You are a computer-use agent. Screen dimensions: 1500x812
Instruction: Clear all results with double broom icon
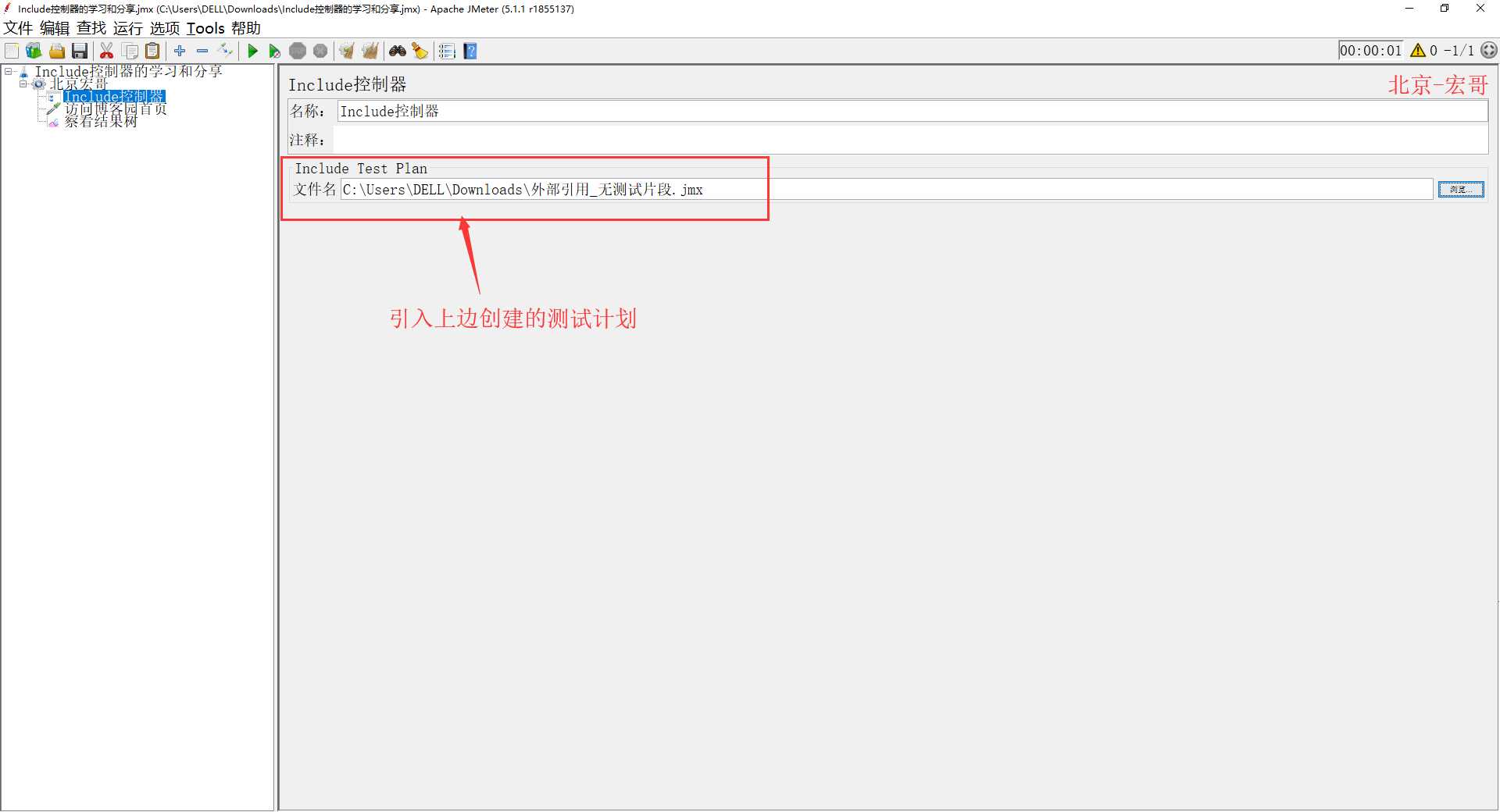tap(370, 52)
